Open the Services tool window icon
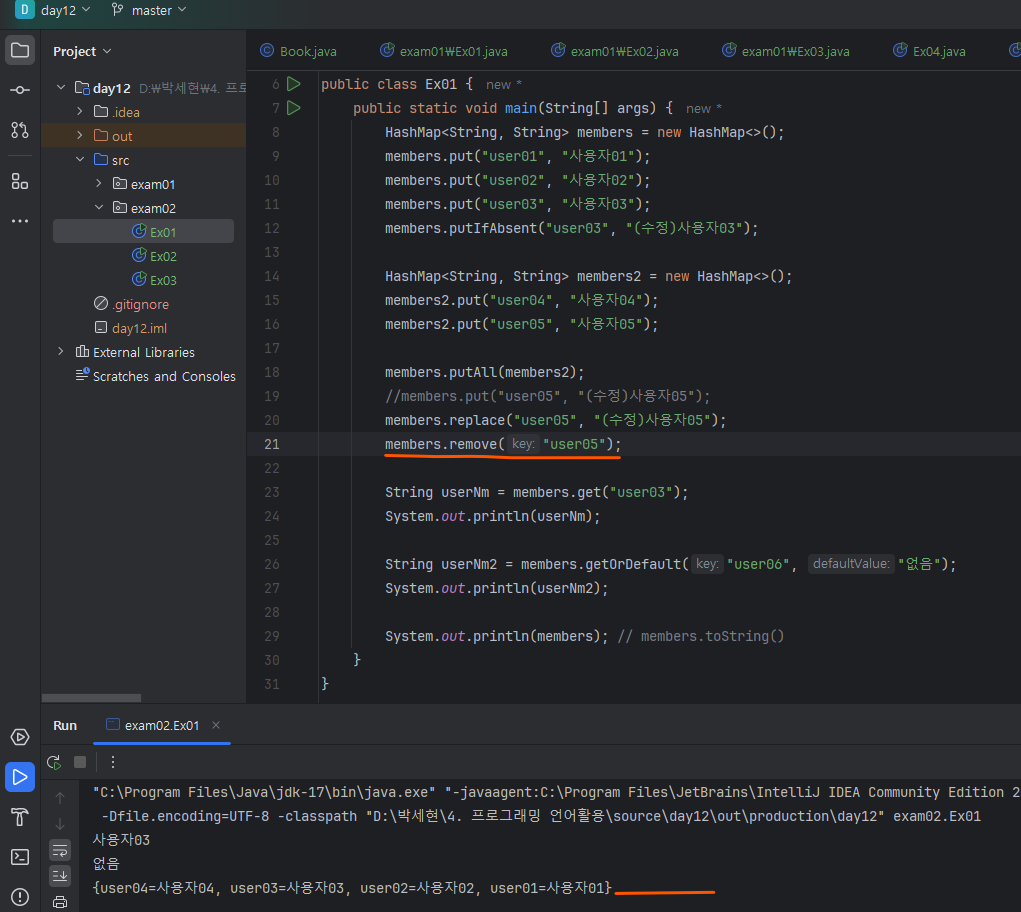 pos(20,737)
